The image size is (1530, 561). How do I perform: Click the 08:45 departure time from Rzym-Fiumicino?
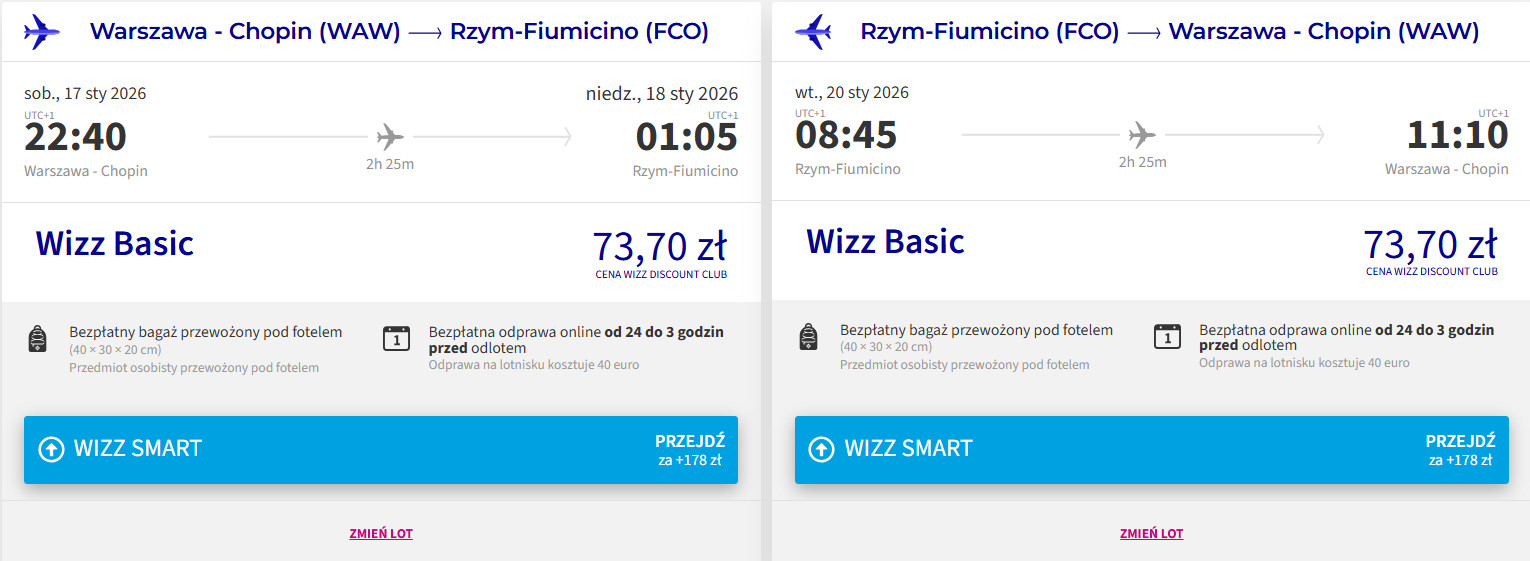point(846,136)
